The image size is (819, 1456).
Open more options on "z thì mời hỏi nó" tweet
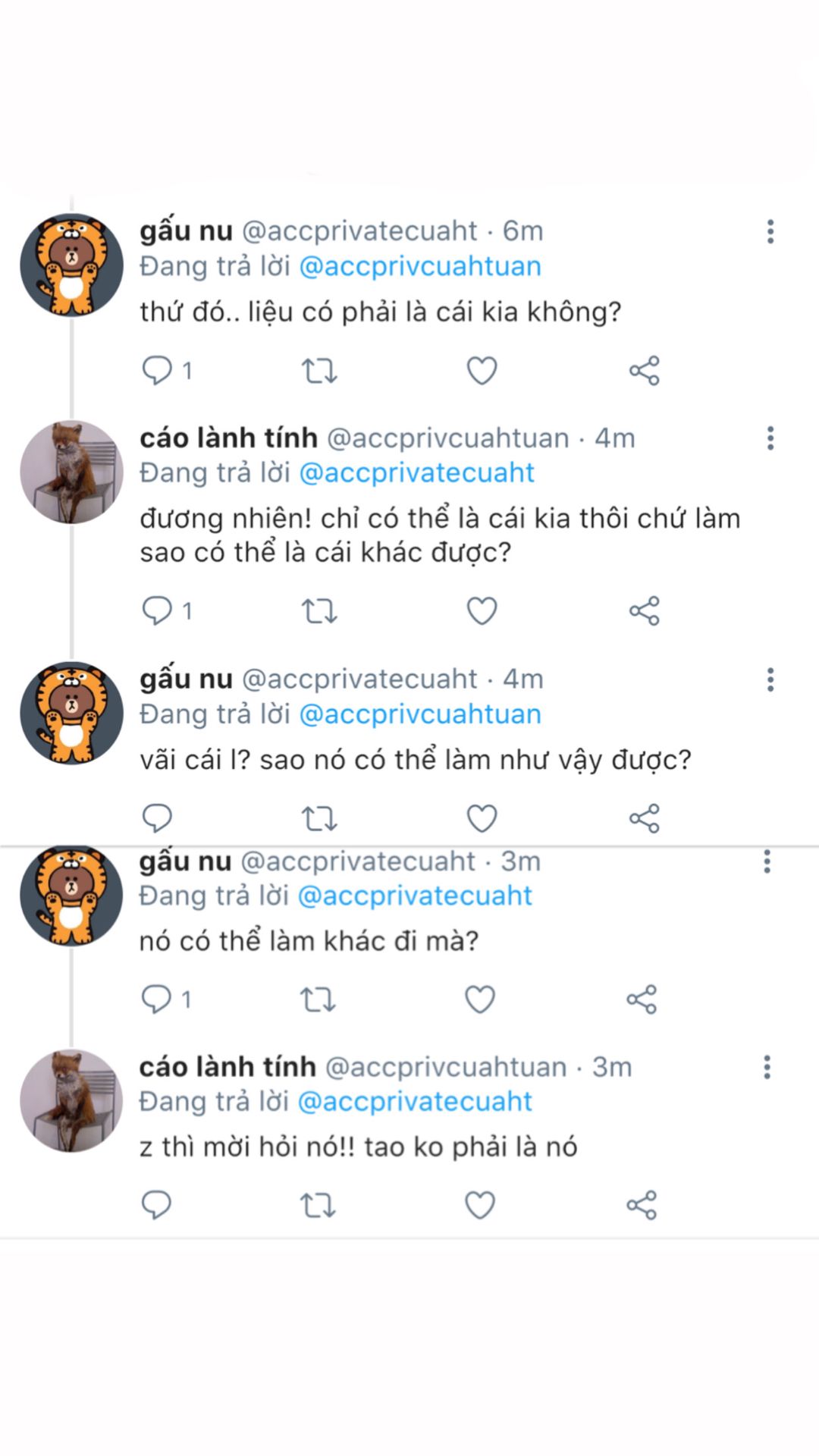click(767, 1067)
